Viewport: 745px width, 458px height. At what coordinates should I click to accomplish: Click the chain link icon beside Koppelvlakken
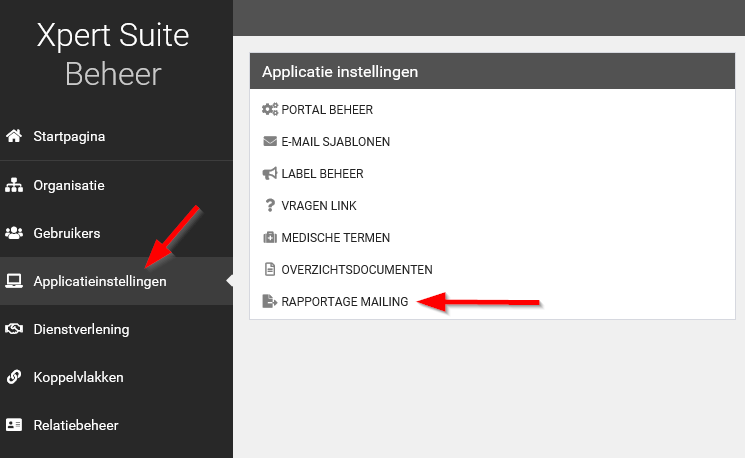(x=14, y=377)
